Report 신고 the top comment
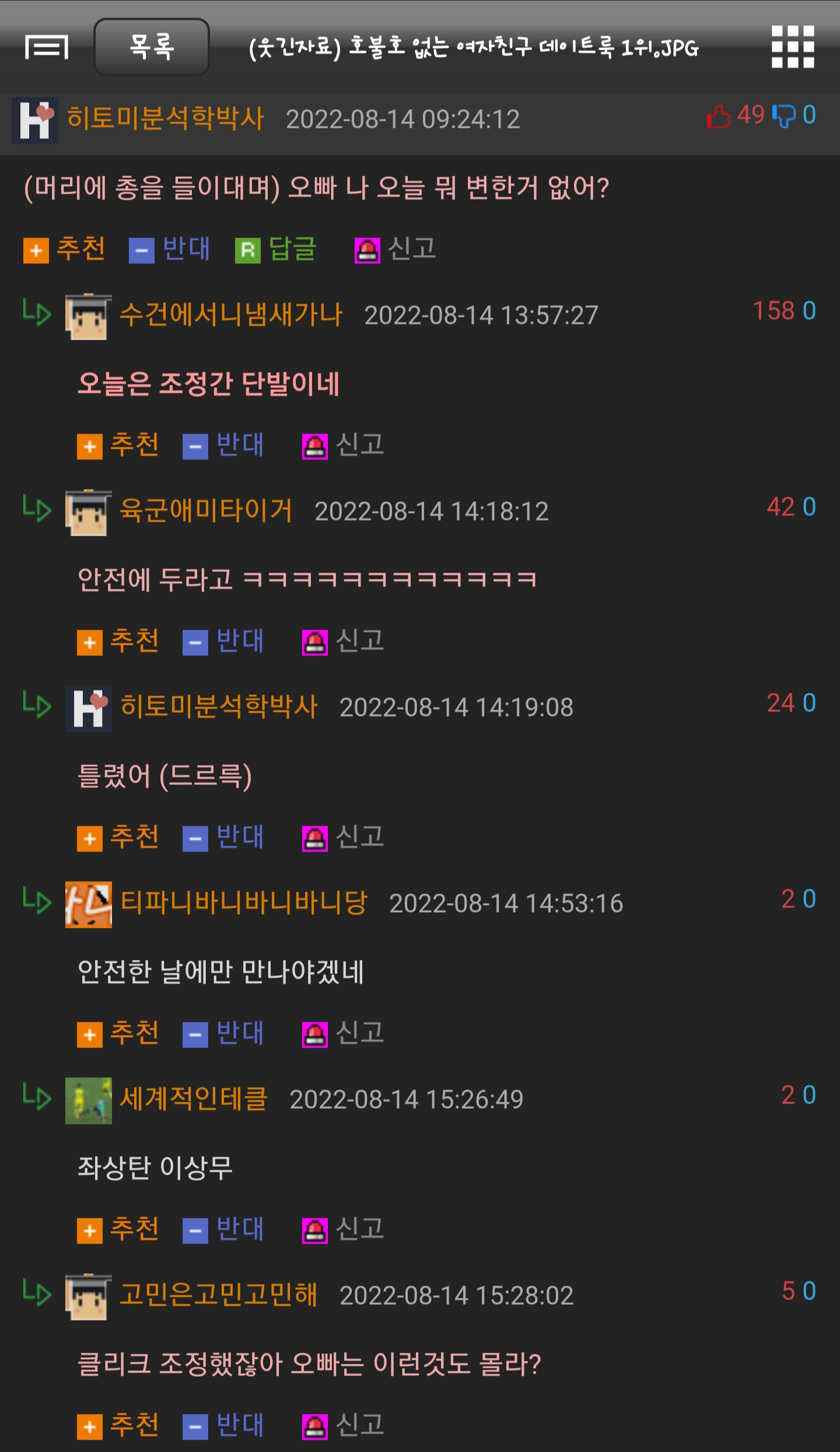The image size is (840, 1452). (x=395, y=249)
